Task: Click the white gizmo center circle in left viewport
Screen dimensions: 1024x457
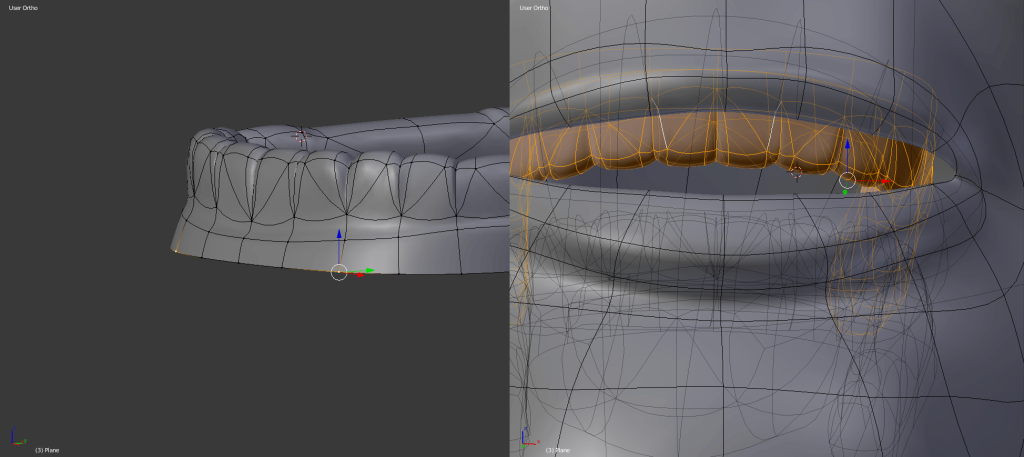Action: click(x=339, y=272)
